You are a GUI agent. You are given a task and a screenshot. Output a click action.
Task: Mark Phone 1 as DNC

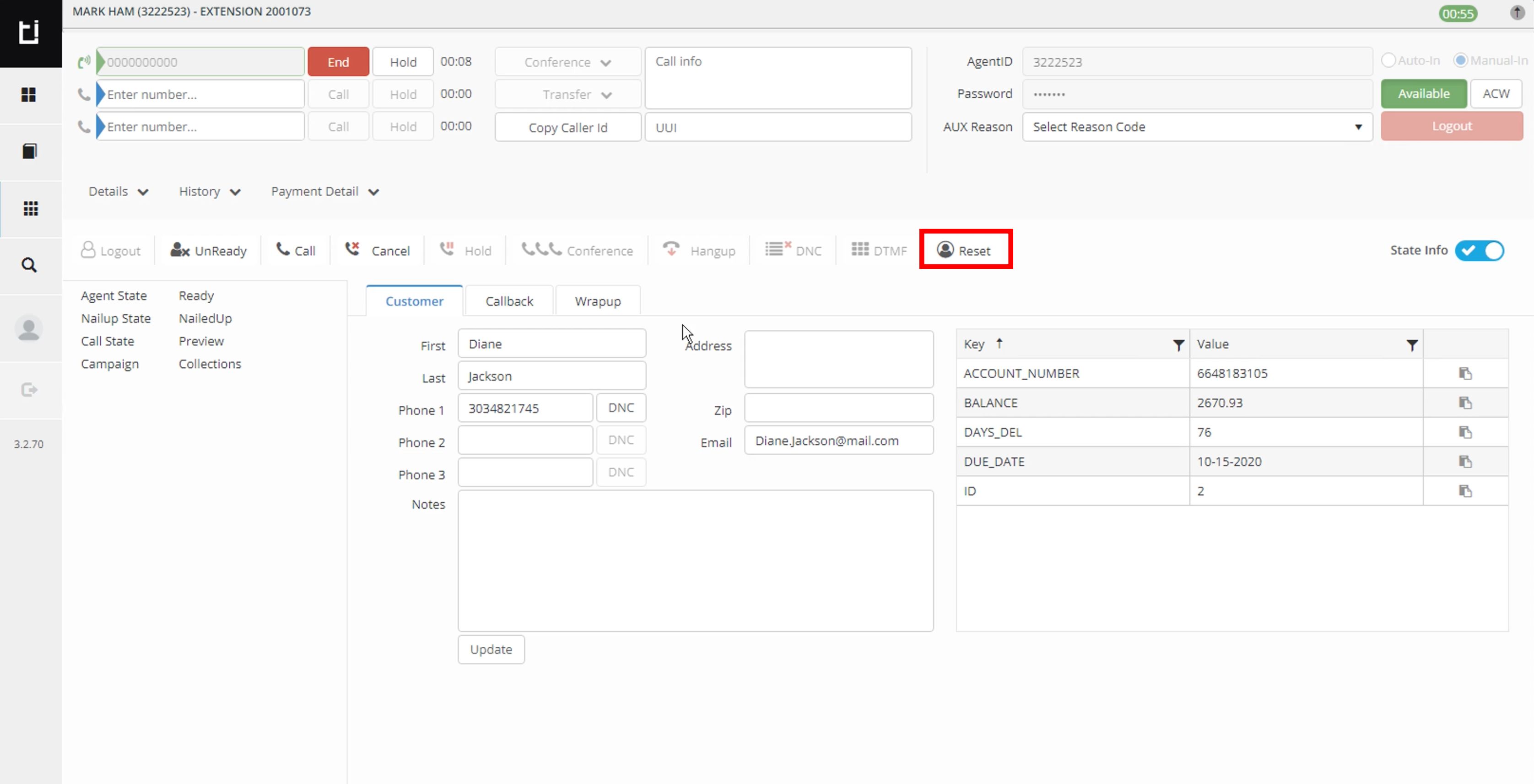pyautogui.click(x=621, y=408)
